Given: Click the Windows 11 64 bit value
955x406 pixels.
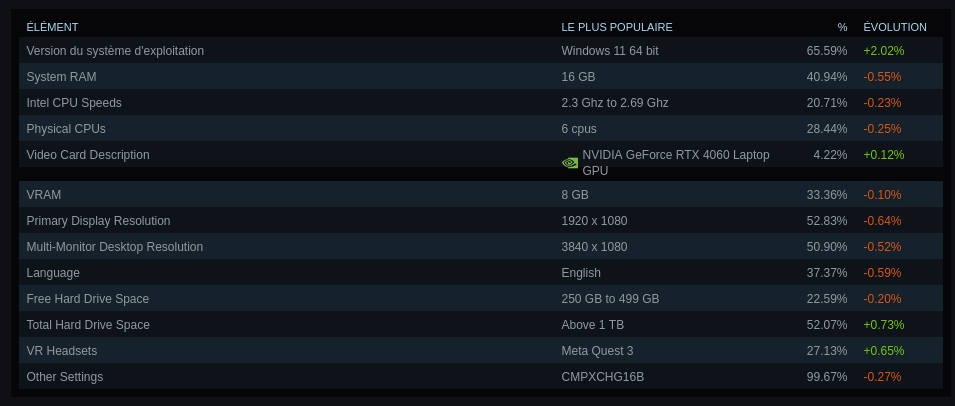Looking at the screenshot, I should tap(610, 51).
